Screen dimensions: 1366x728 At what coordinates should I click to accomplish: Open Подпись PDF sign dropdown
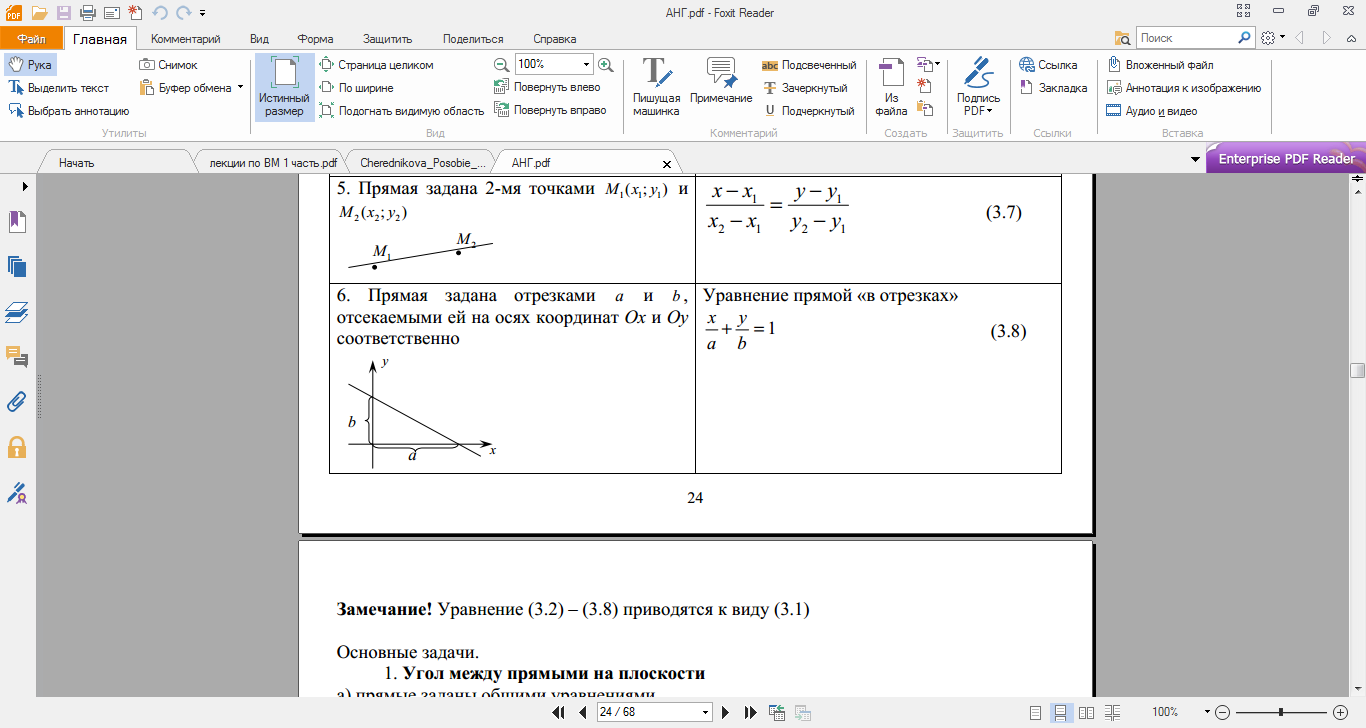click(x=978, y=87)
